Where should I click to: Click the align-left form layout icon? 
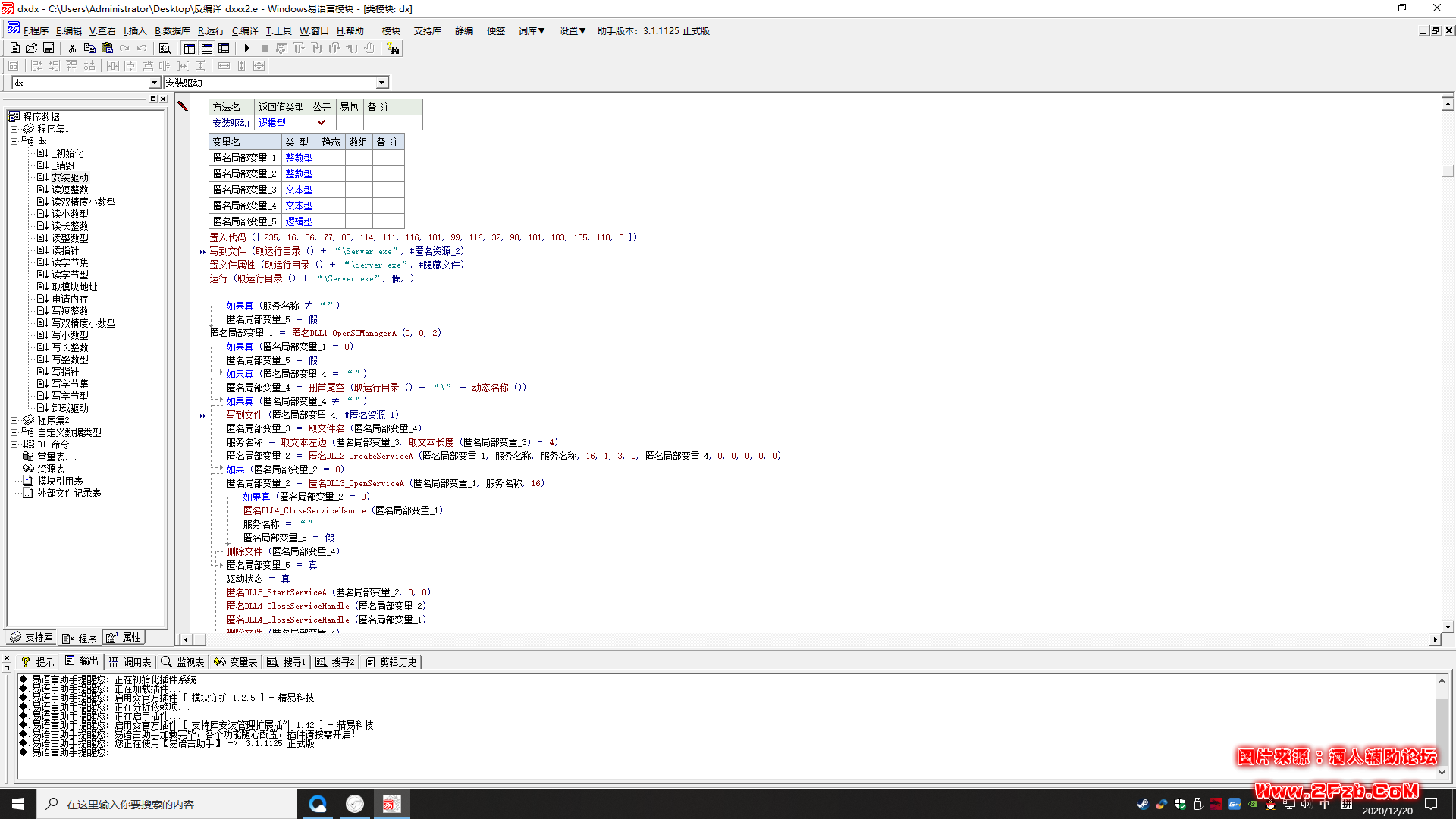(36, 66)
